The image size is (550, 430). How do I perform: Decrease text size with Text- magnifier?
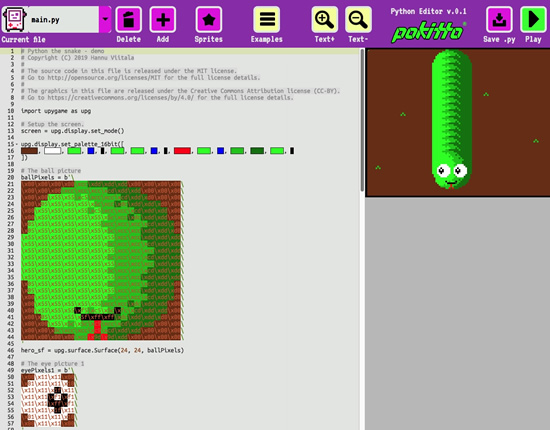358,20
